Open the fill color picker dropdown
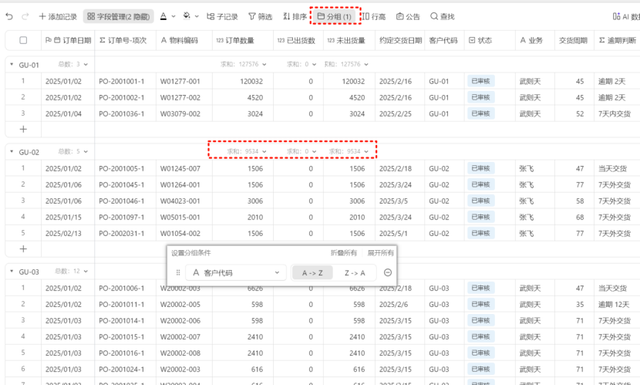The image size is (640, 385). [197, 16]
